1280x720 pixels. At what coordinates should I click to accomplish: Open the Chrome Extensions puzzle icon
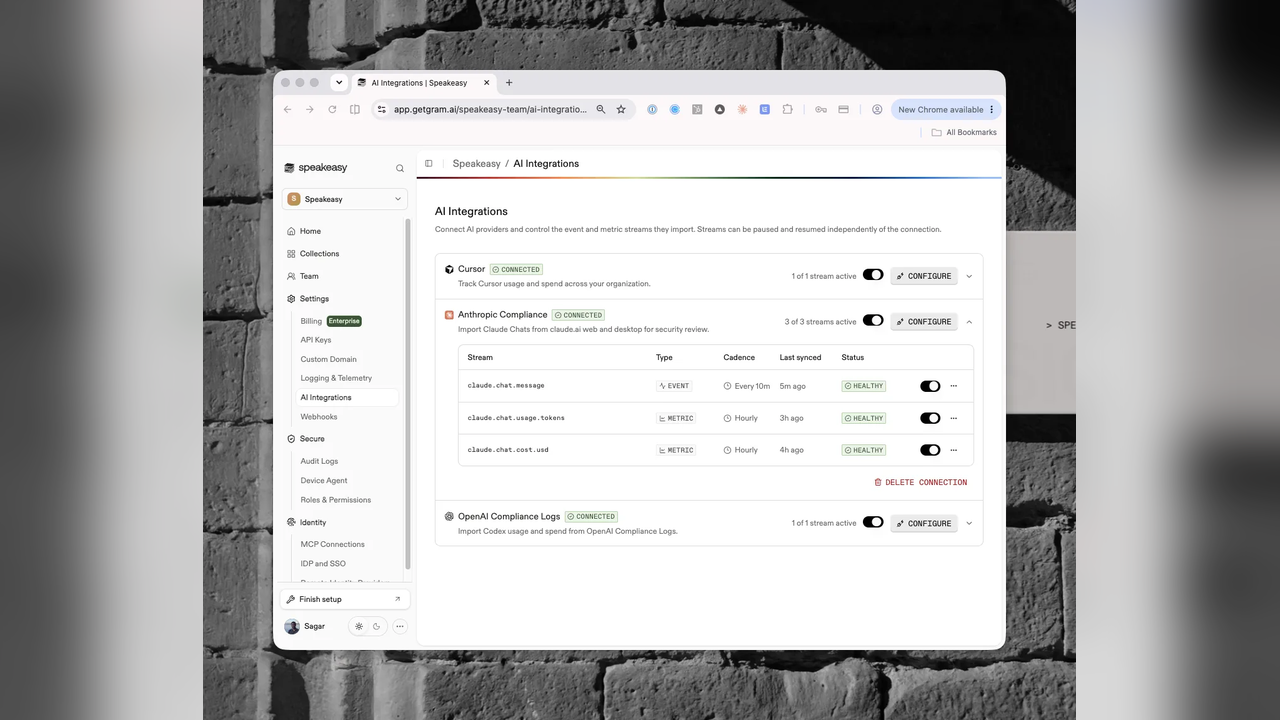(787, 109)
